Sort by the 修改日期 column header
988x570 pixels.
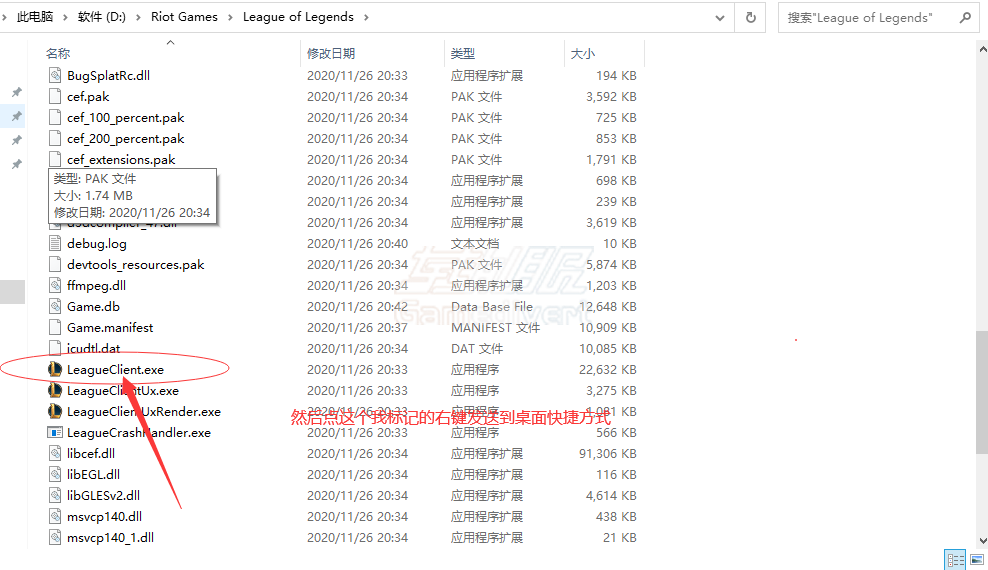click(331, 54)
